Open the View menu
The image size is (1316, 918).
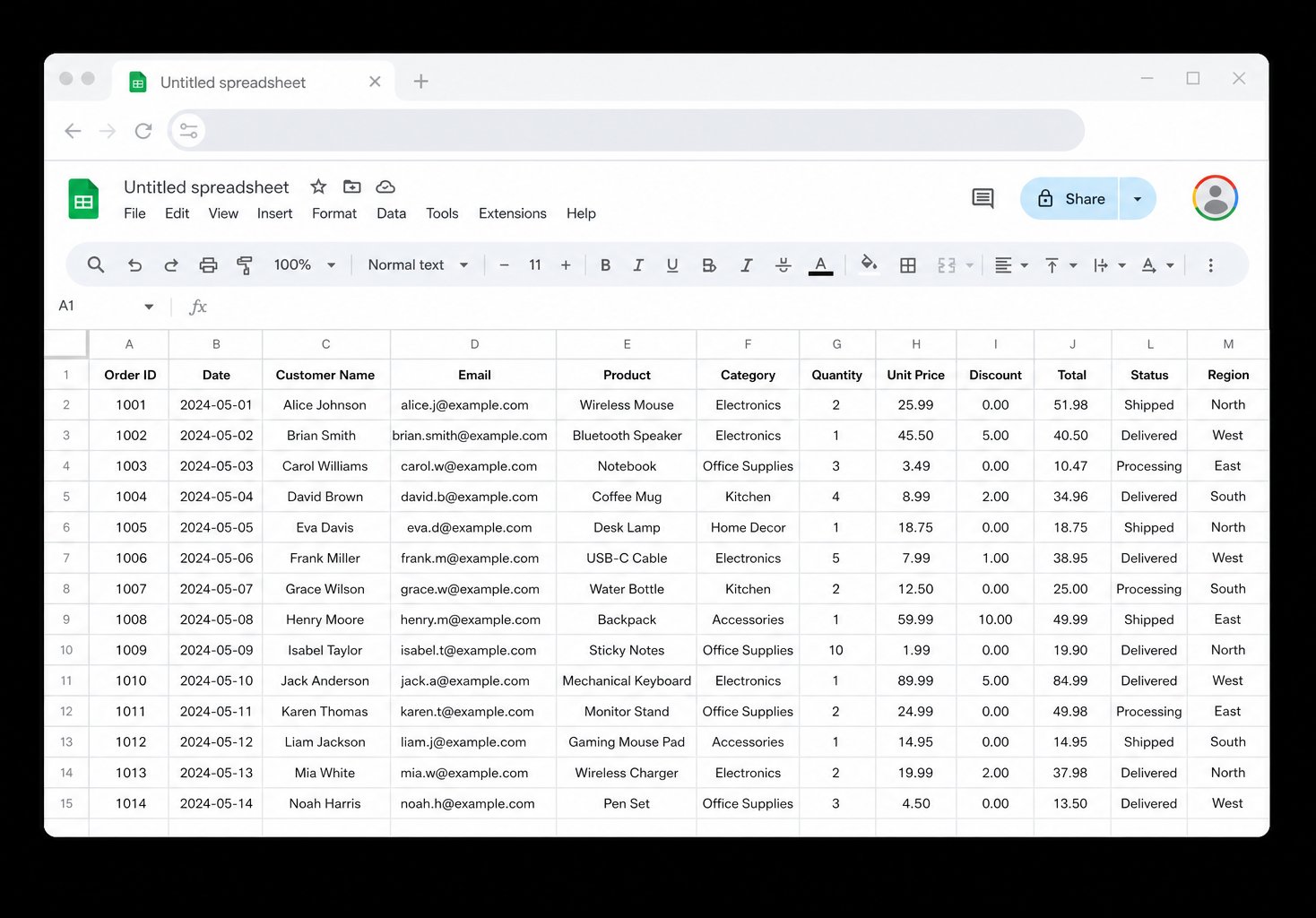(x=223, y=213)
